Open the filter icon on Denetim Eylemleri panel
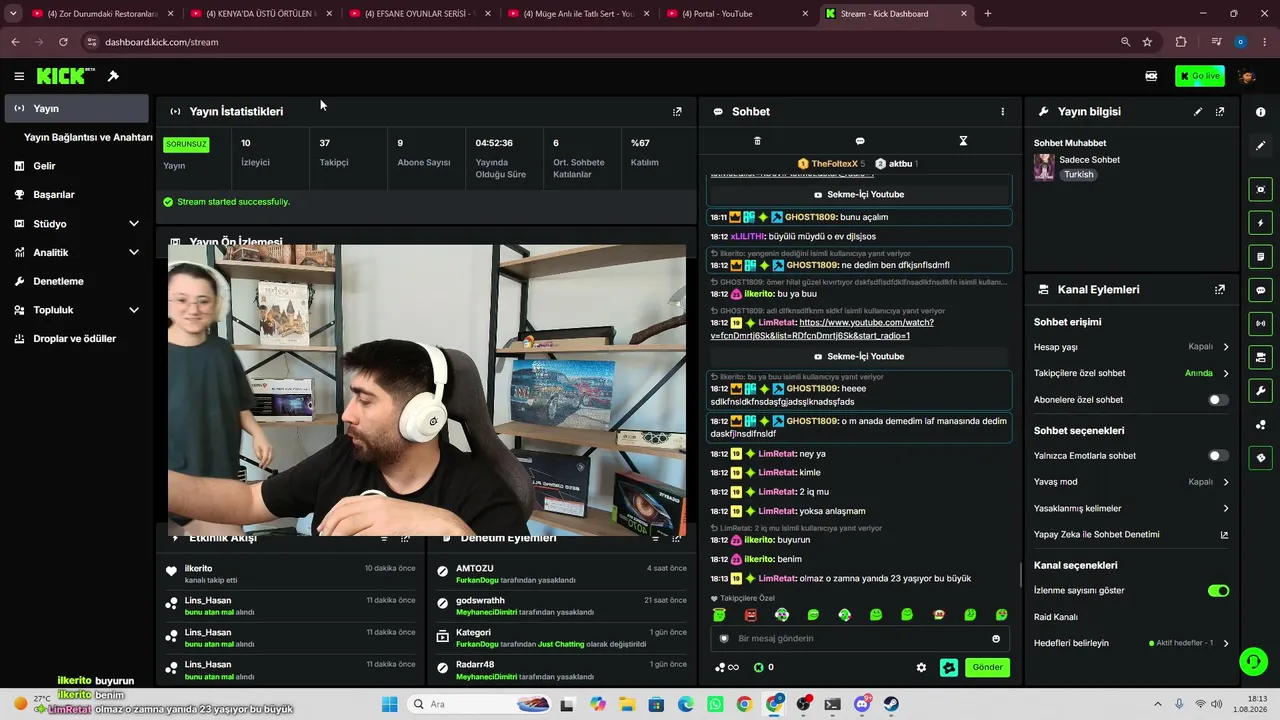The width and height of the screenshot is (1280, 720). (655, 539)
